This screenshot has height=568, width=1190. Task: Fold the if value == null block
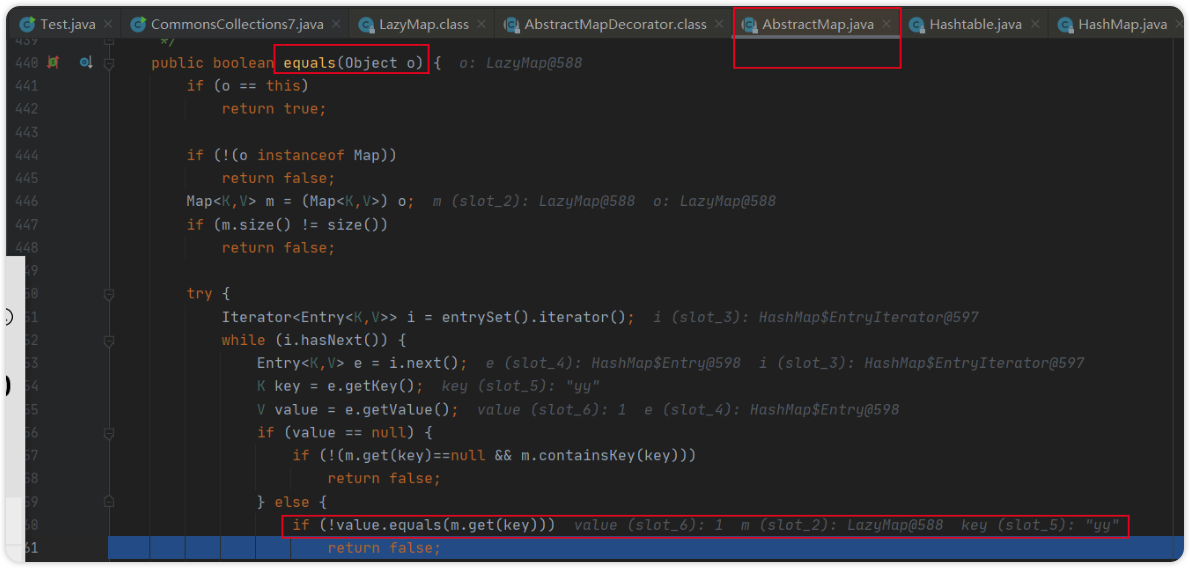tap(109, 432)
